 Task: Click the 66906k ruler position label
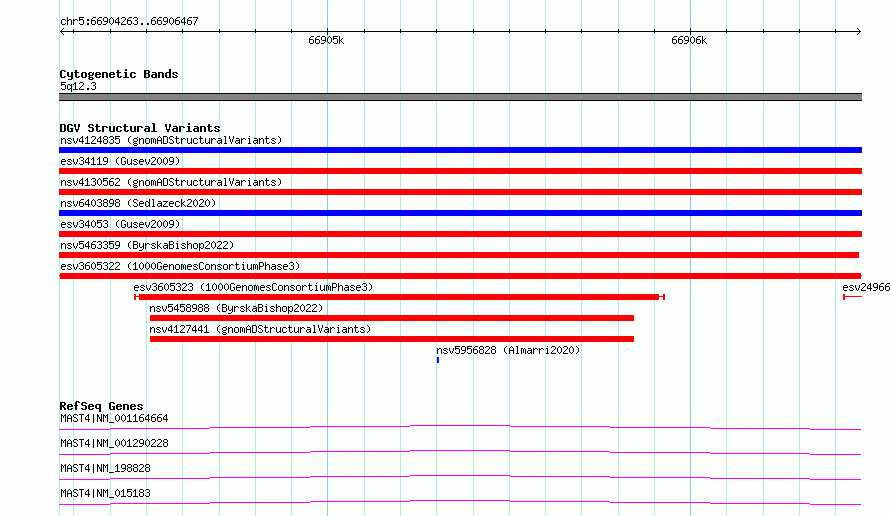pyautogui.click(x=689, y=40)
